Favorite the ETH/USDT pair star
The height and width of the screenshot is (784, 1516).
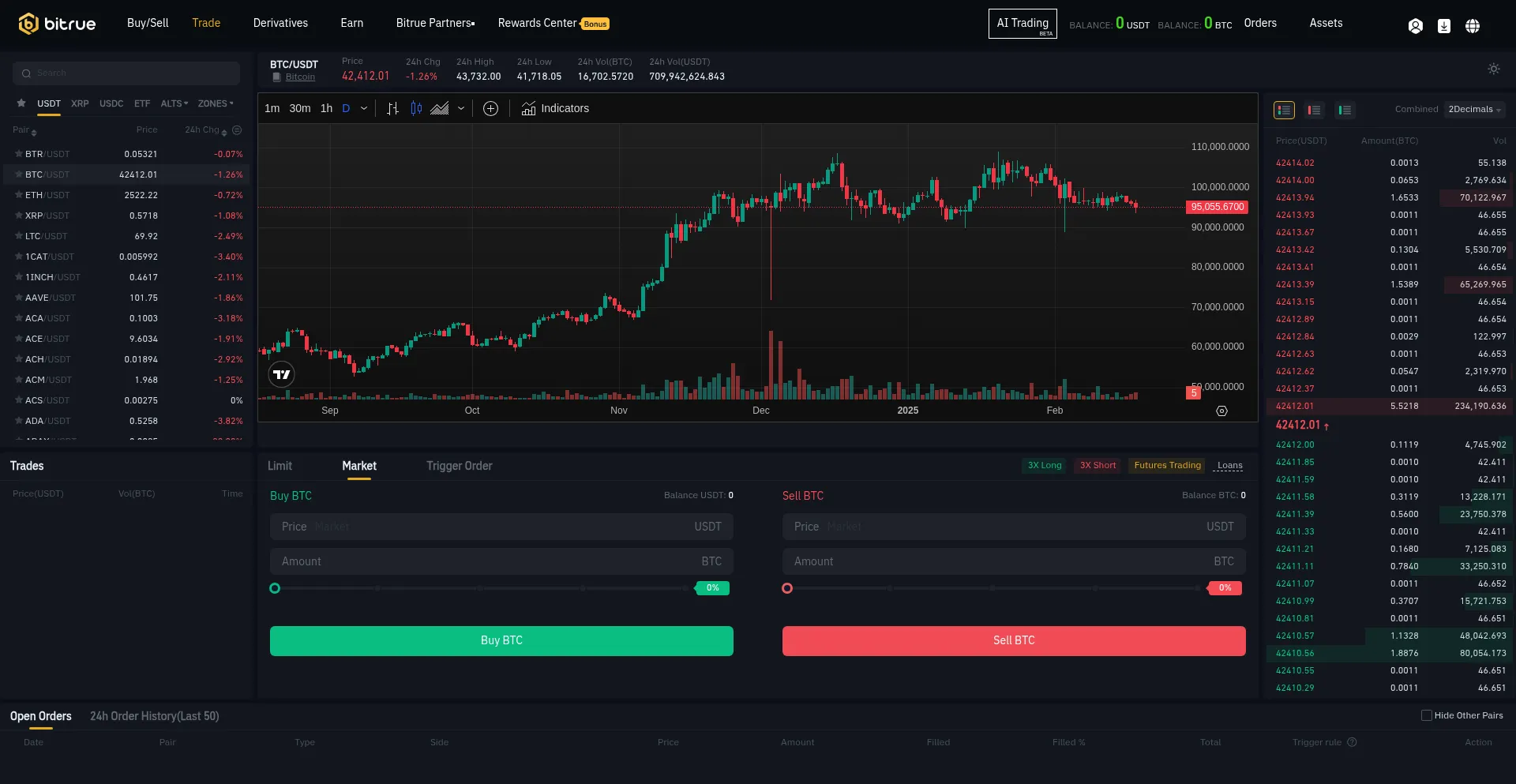click(18, 195)
